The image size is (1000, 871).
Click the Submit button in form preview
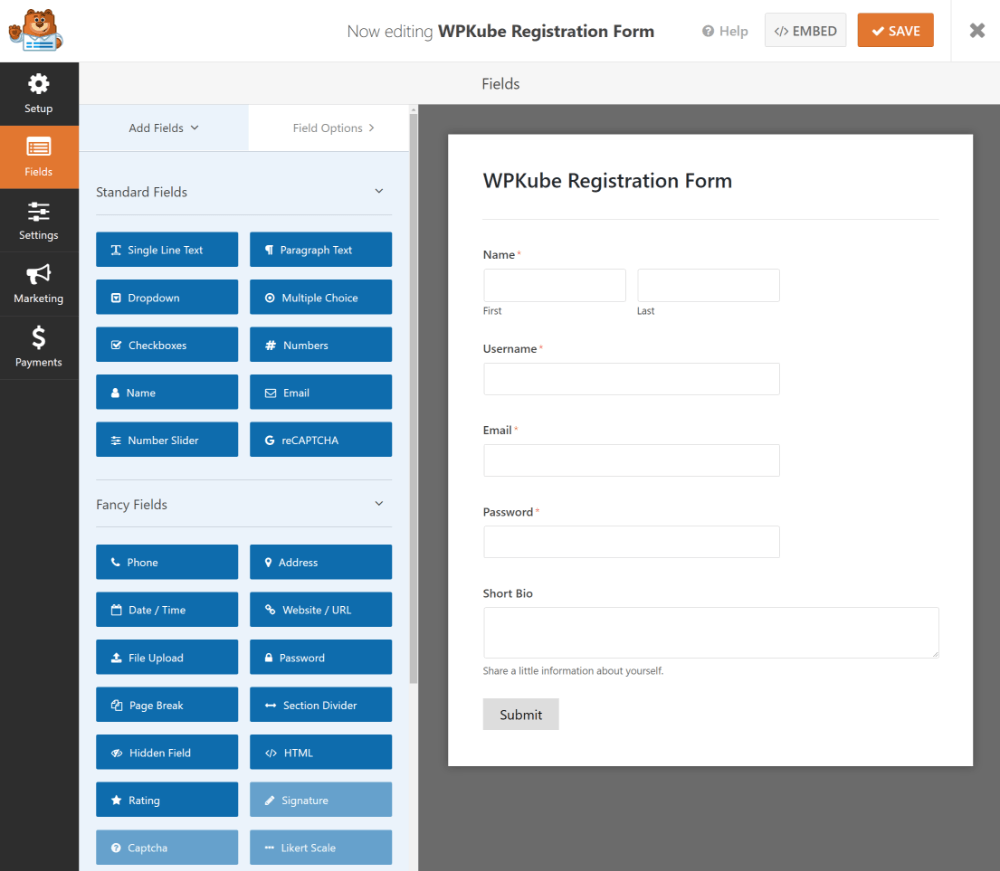(520, 714)
